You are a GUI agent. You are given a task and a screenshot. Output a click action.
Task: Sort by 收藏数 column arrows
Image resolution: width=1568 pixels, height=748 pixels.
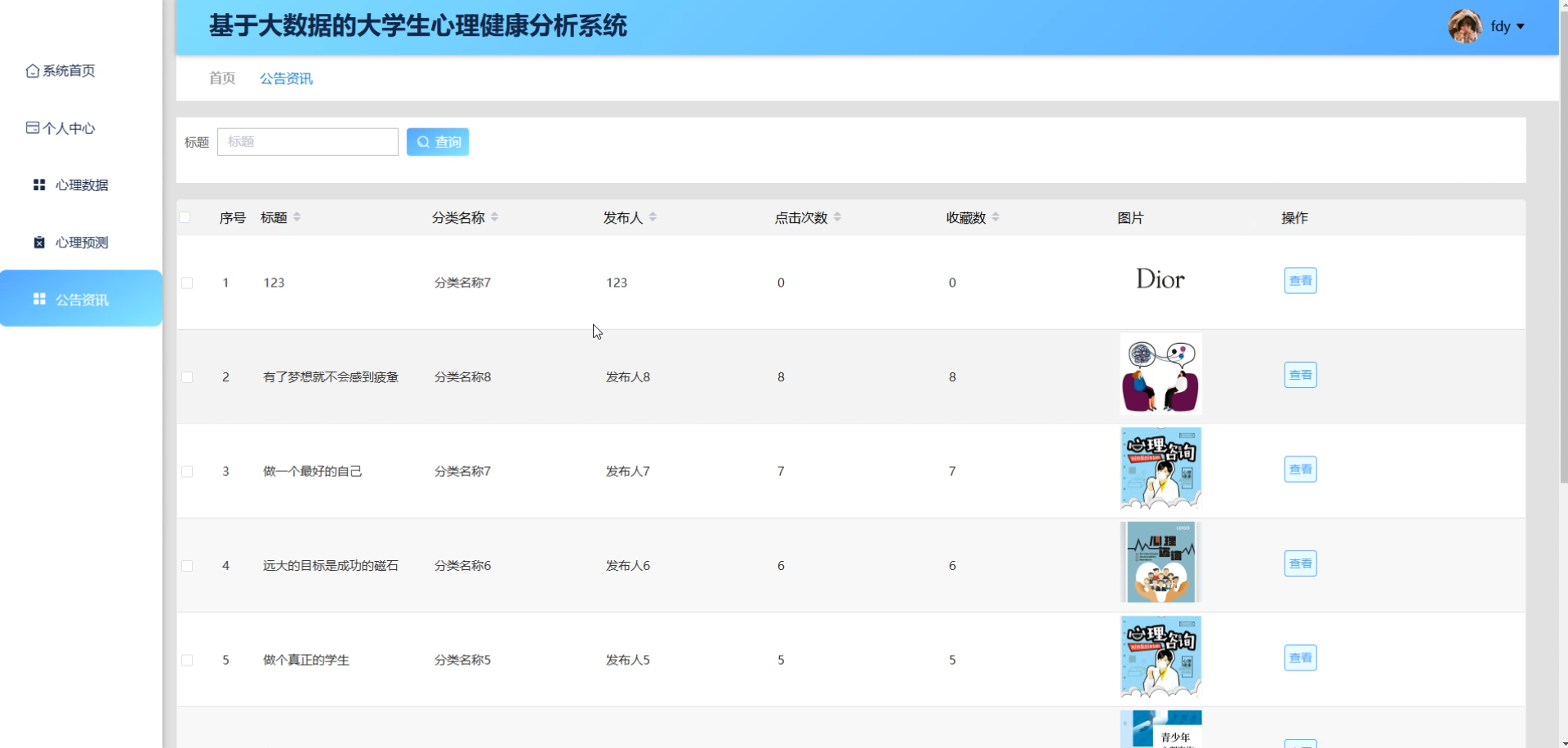pos(996,217)
